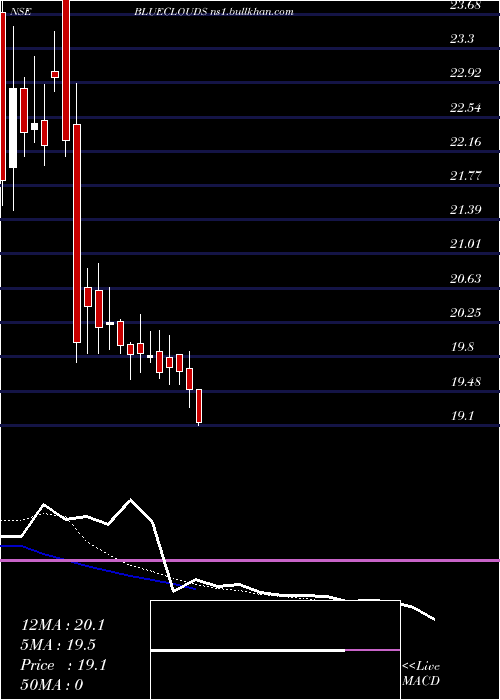Click the 5MA : 19.5 readout
This screenshot has width=500, height=700.
58,645
